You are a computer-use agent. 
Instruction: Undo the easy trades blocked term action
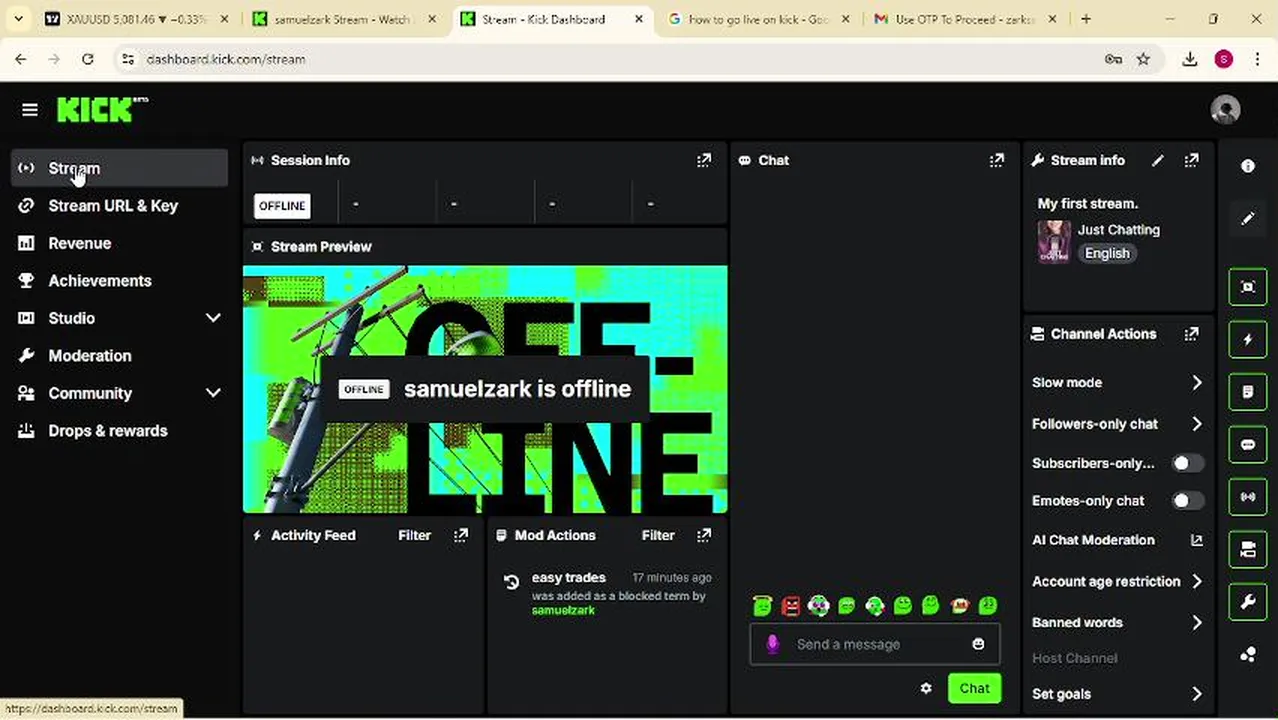click(x=511, y=582)
